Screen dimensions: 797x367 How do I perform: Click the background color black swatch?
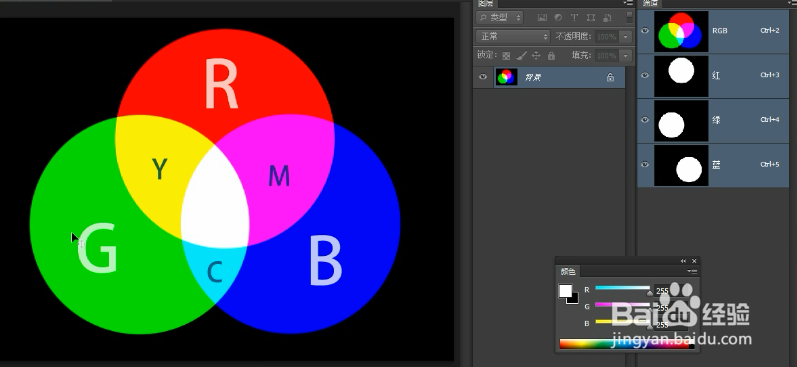tap(575, 299)
